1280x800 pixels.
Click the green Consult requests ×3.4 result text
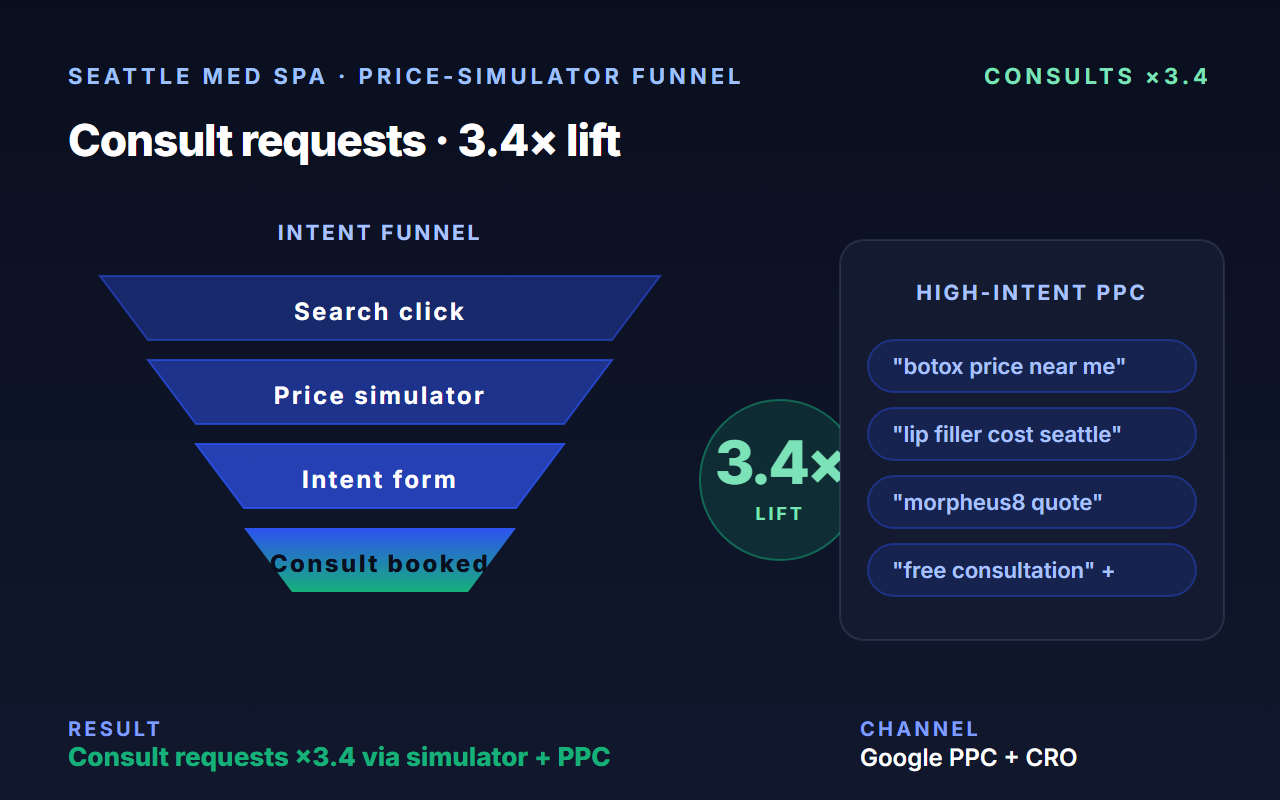[x=339, y=757]
